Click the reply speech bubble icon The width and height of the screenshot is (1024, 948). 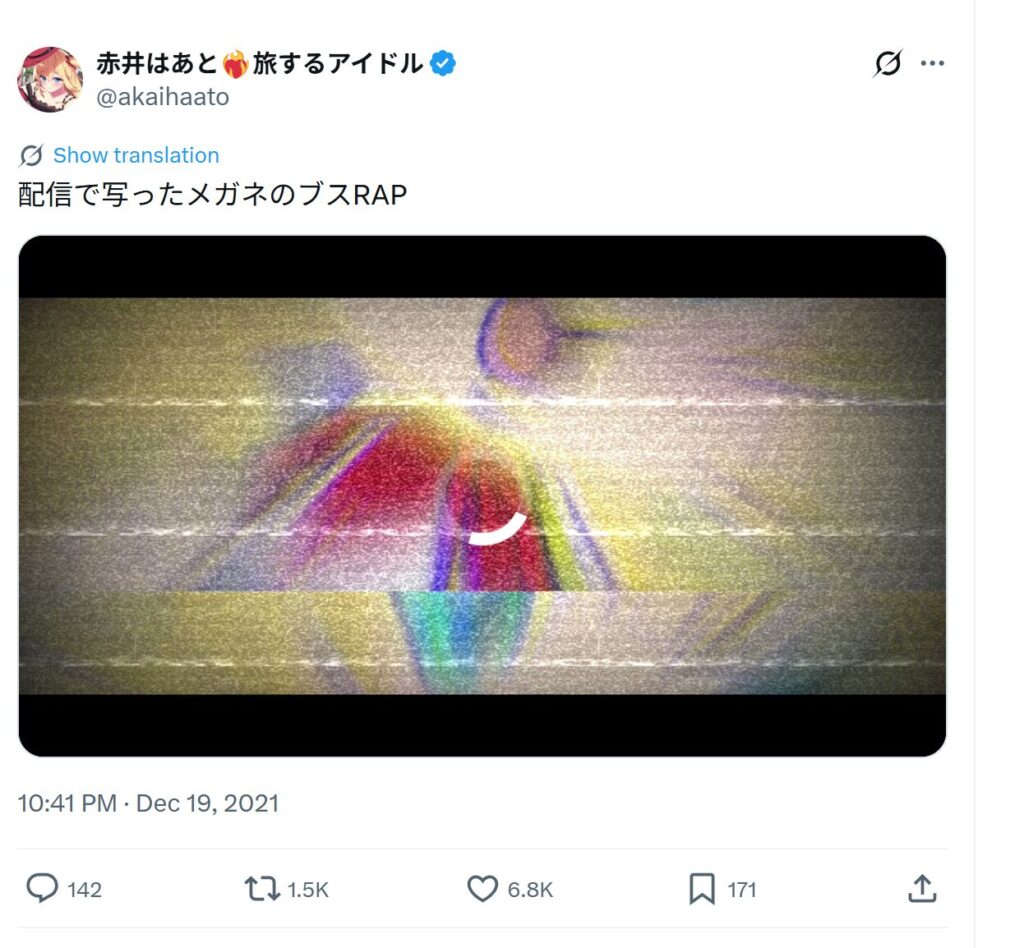pos(42,889)
